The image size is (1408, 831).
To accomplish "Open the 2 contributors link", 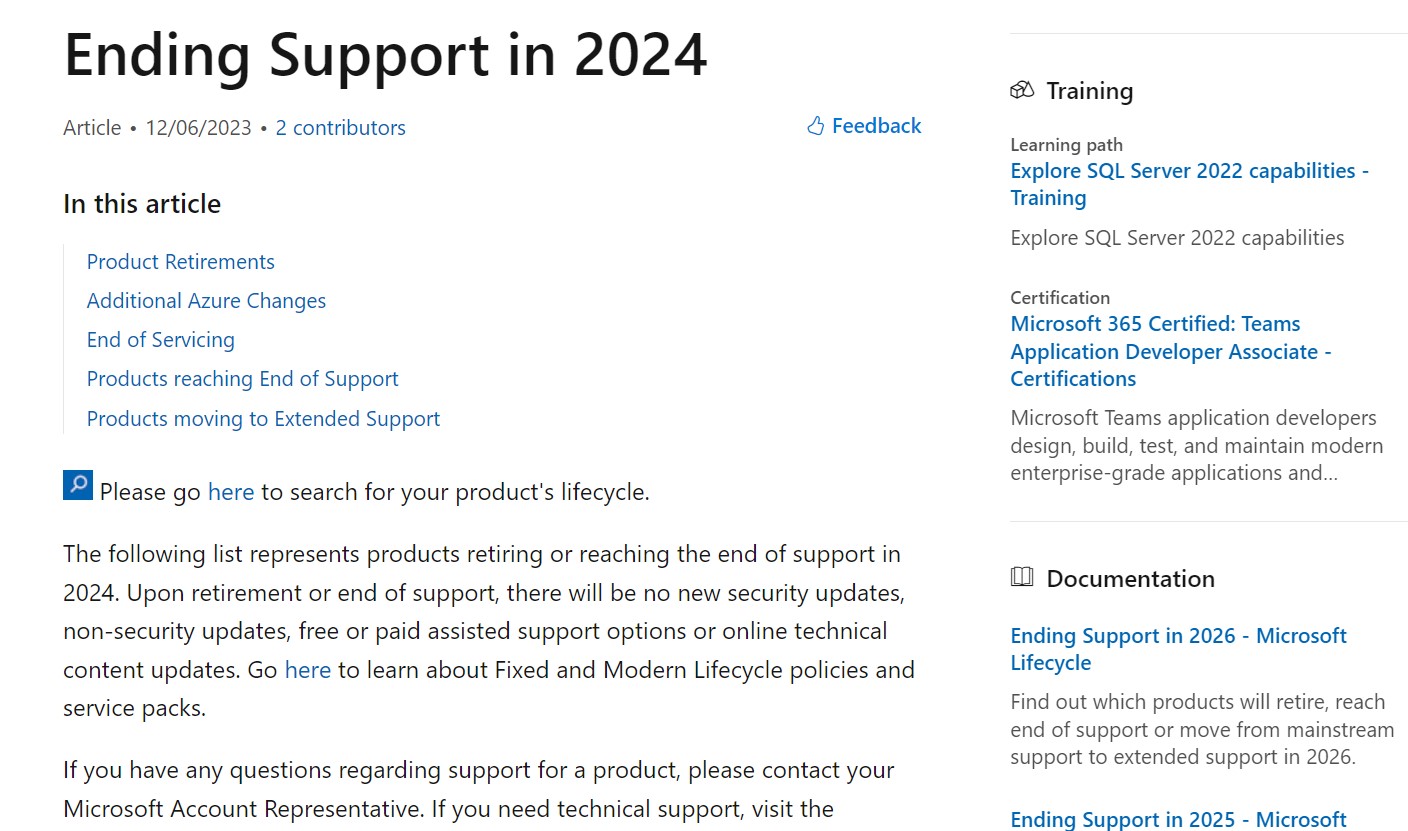I will [340, 128].
